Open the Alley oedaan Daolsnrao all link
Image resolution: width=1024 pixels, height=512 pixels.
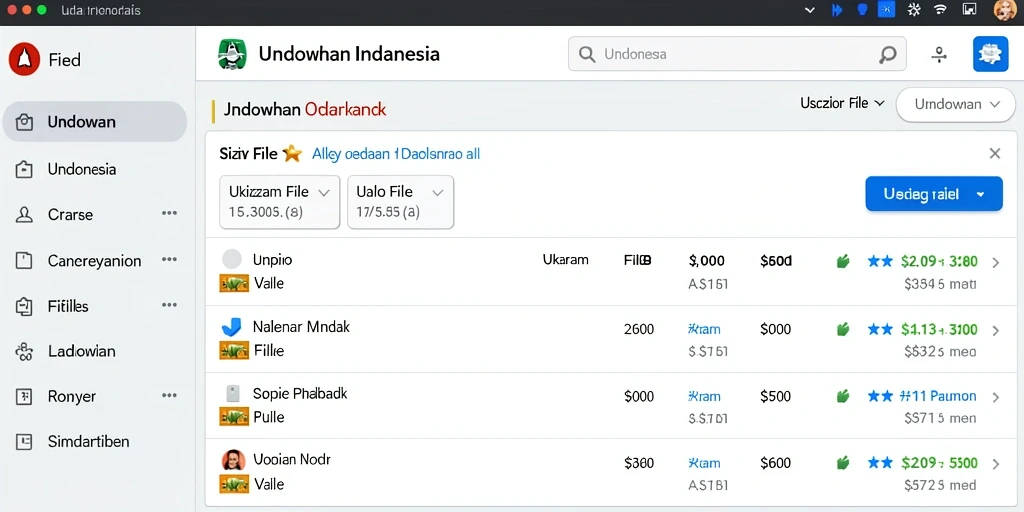pos(396,154)
